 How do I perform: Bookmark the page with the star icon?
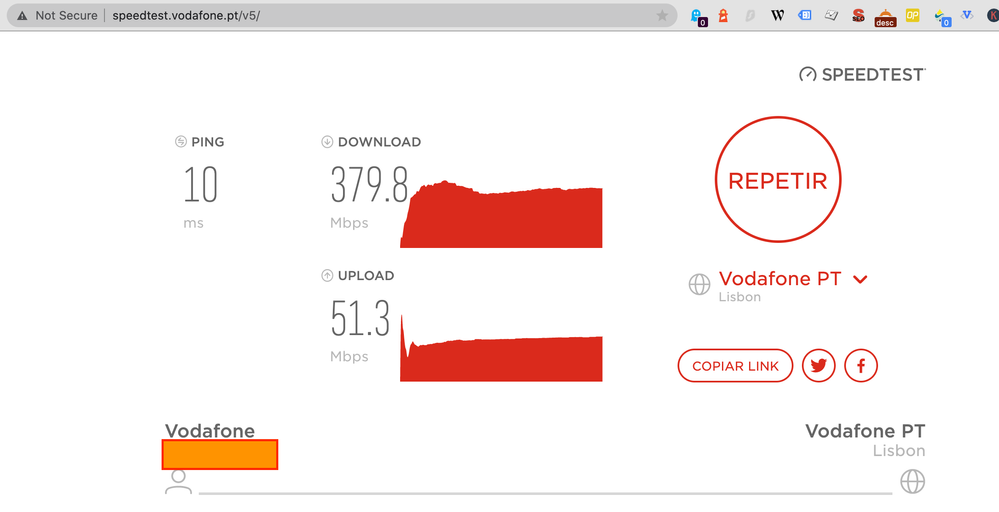(x=662, y=15)
